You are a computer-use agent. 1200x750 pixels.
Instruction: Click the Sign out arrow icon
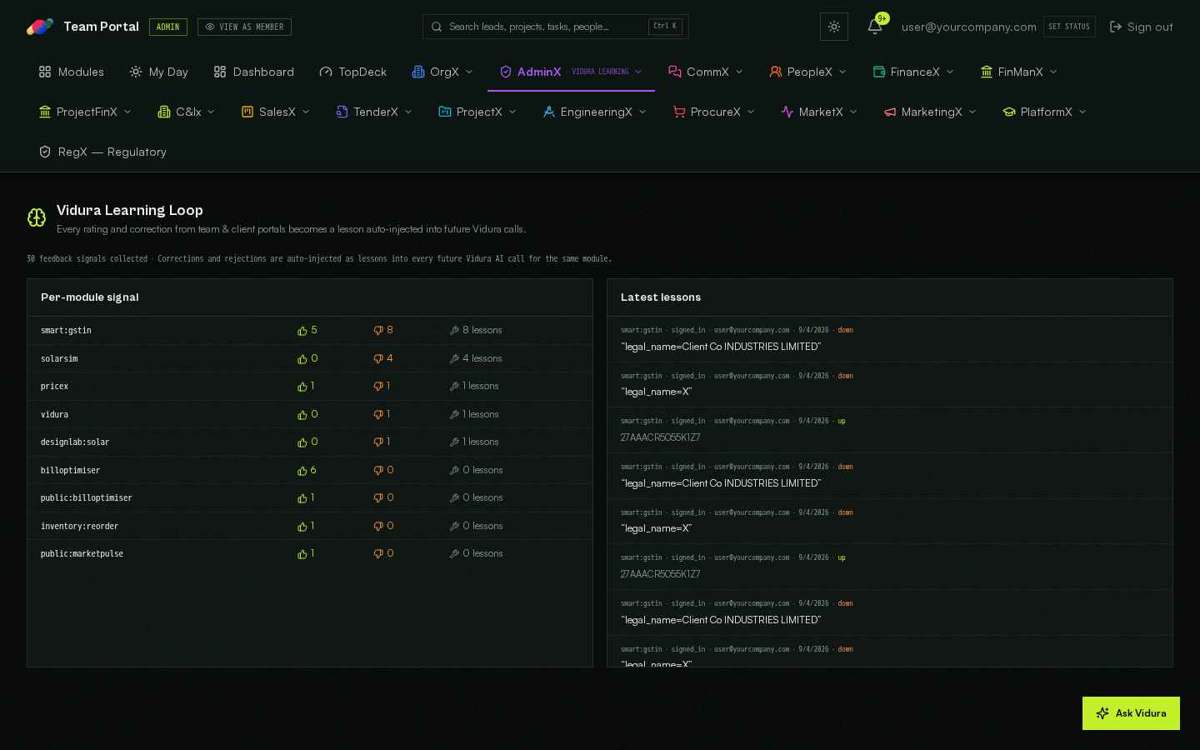(x=1116, y=27)
